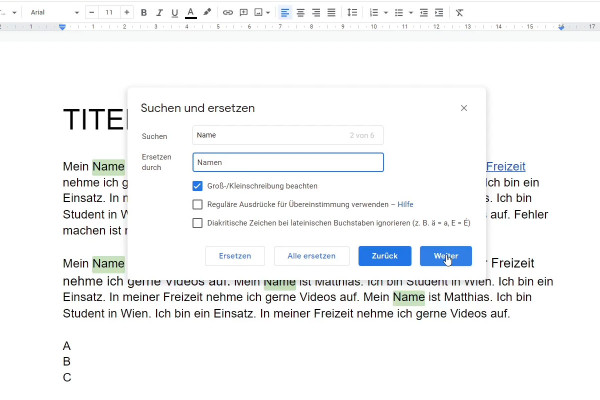This screenshot has width=600, height=400.
Task: Open the text color picker
Action: 191,13
